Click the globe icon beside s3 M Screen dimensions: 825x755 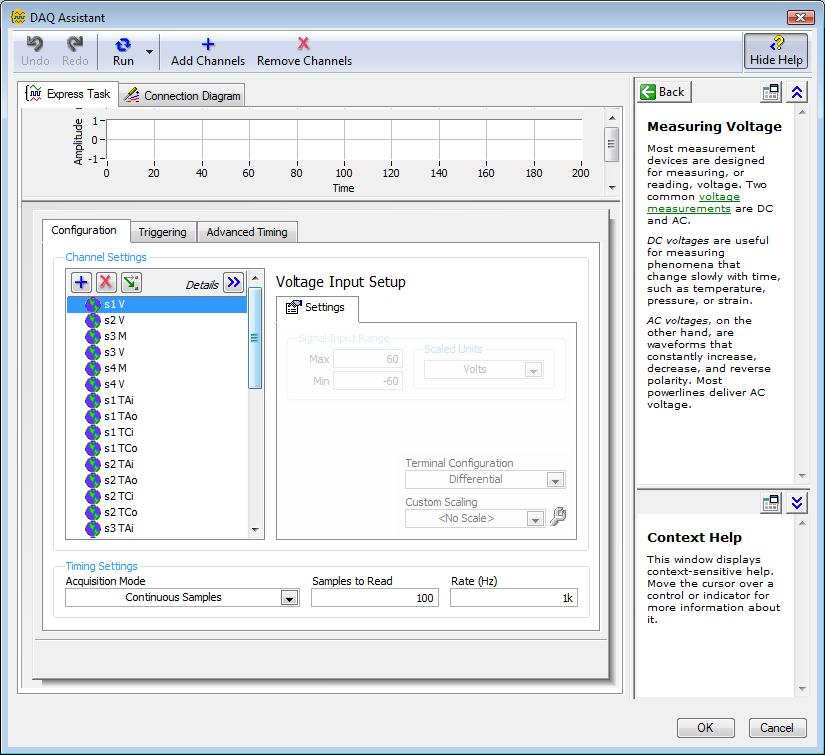point(93,336)
